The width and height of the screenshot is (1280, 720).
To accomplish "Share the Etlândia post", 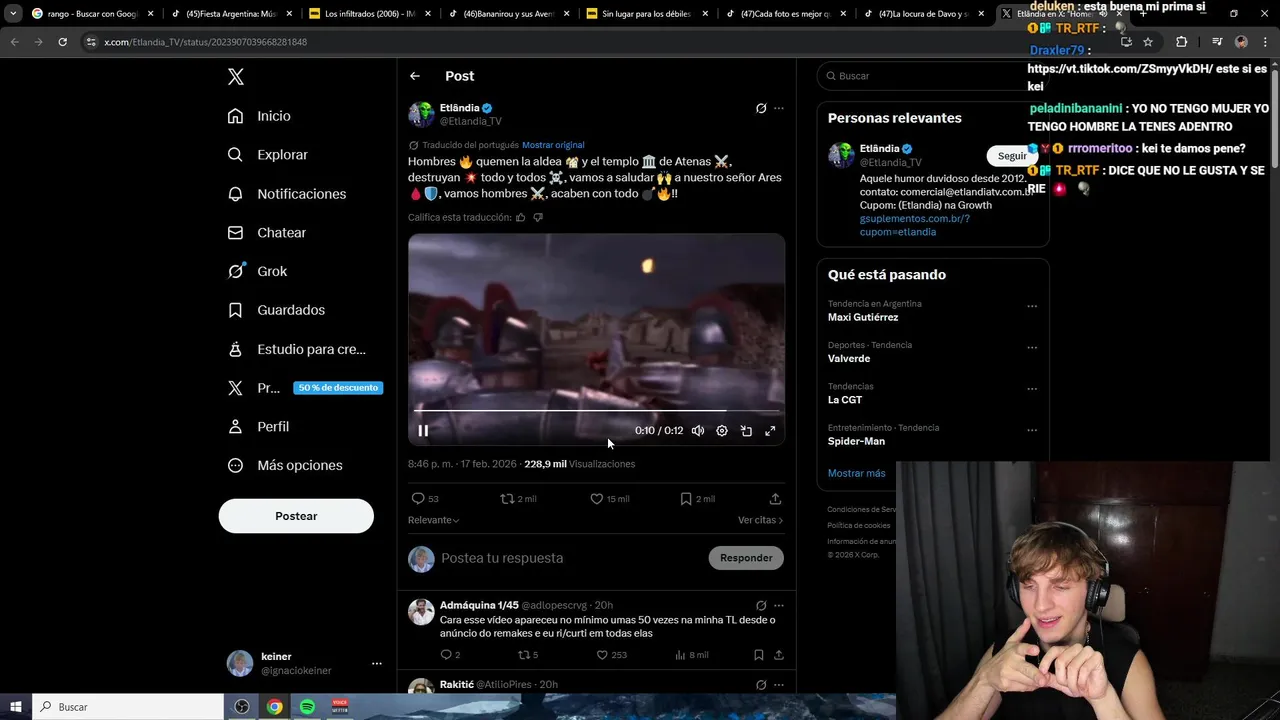I will [775, 499].
